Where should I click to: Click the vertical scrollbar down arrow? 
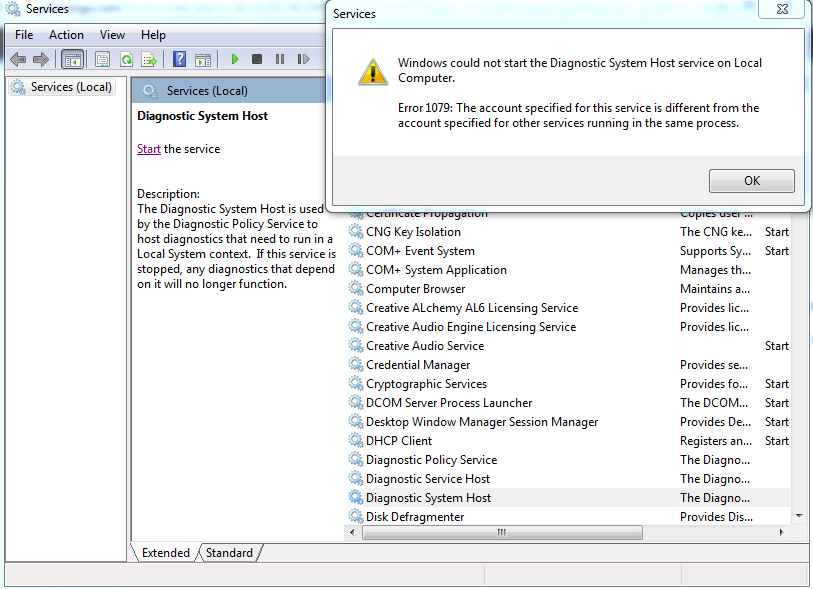[x=799, y=516]
